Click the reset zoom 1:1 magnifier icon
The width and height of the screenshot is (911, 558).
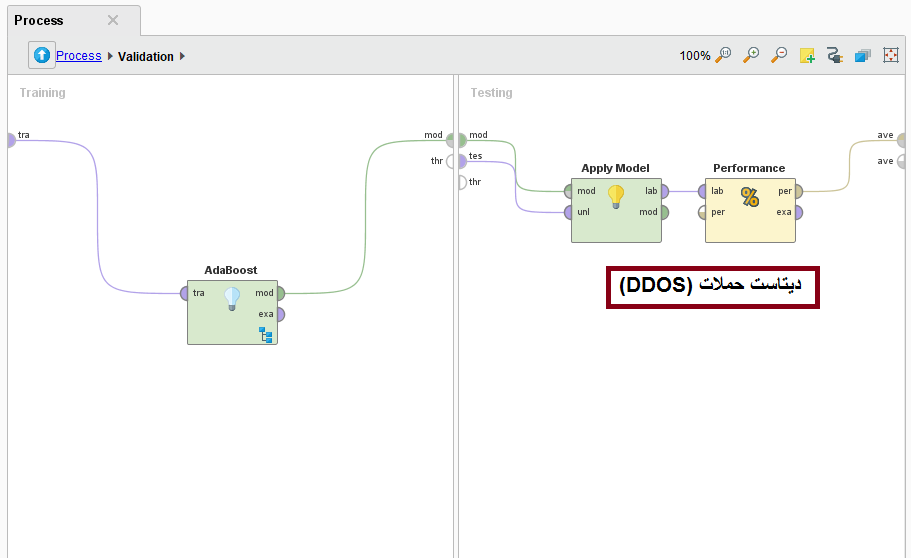(723, 56)
